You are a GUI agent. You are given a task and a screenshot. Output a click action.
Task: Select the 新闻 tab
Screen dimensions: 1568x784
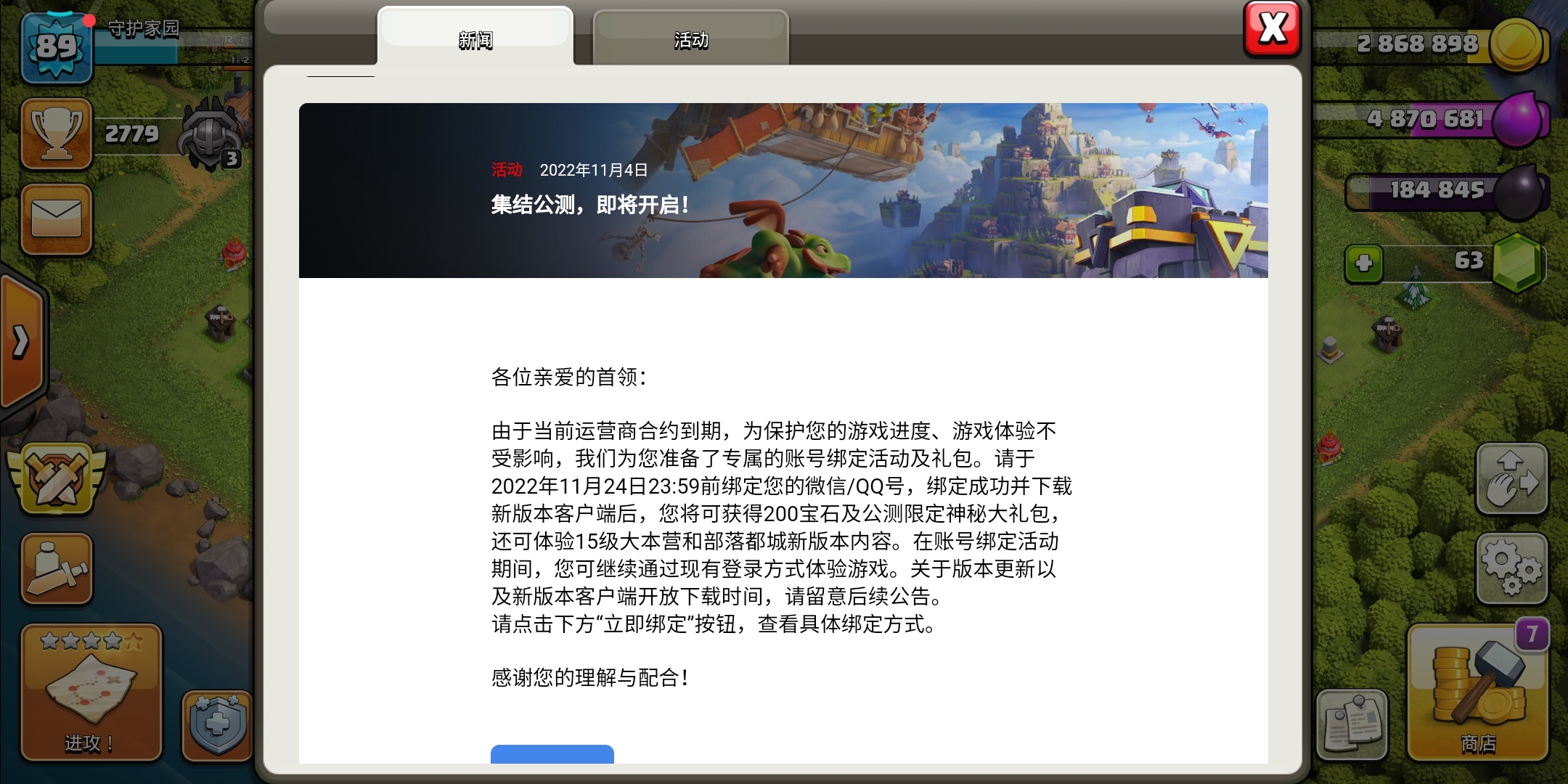coord(475,38)
